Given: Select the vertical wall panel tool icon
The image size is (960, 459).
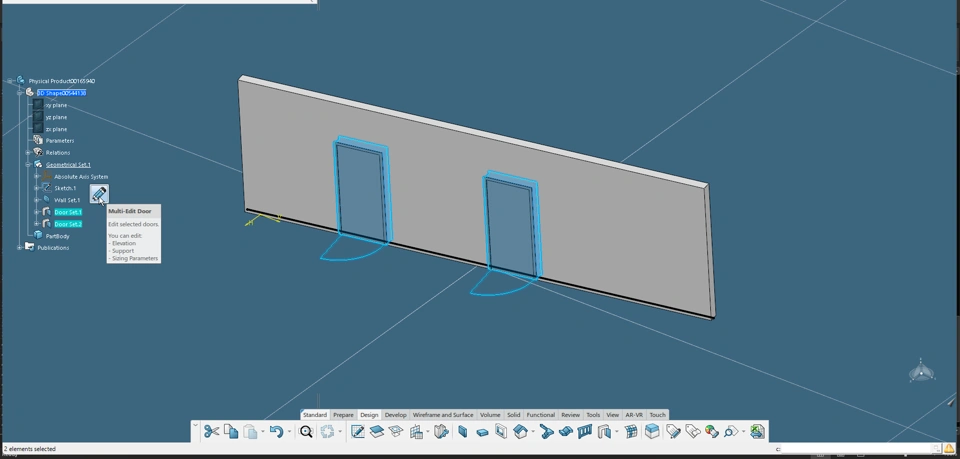Looking at the screenshot, I should tap(462, 431).
